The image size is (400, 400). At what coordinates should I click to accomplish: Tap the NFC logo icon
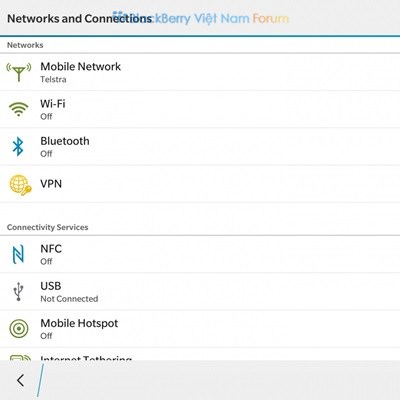(18, 254)
